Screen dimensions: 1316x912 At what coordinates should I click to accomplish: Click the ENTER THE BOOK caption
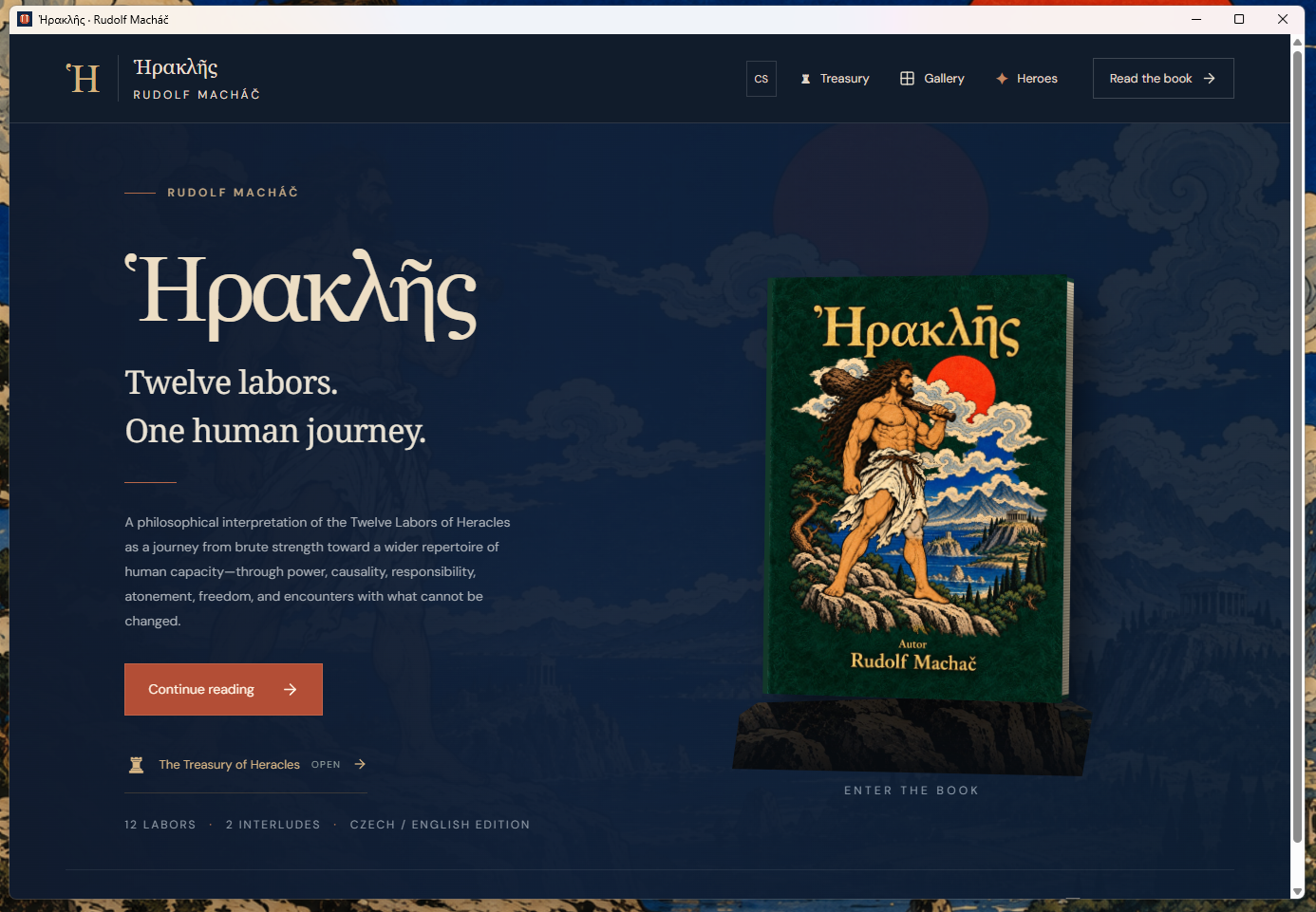point(912,791)
